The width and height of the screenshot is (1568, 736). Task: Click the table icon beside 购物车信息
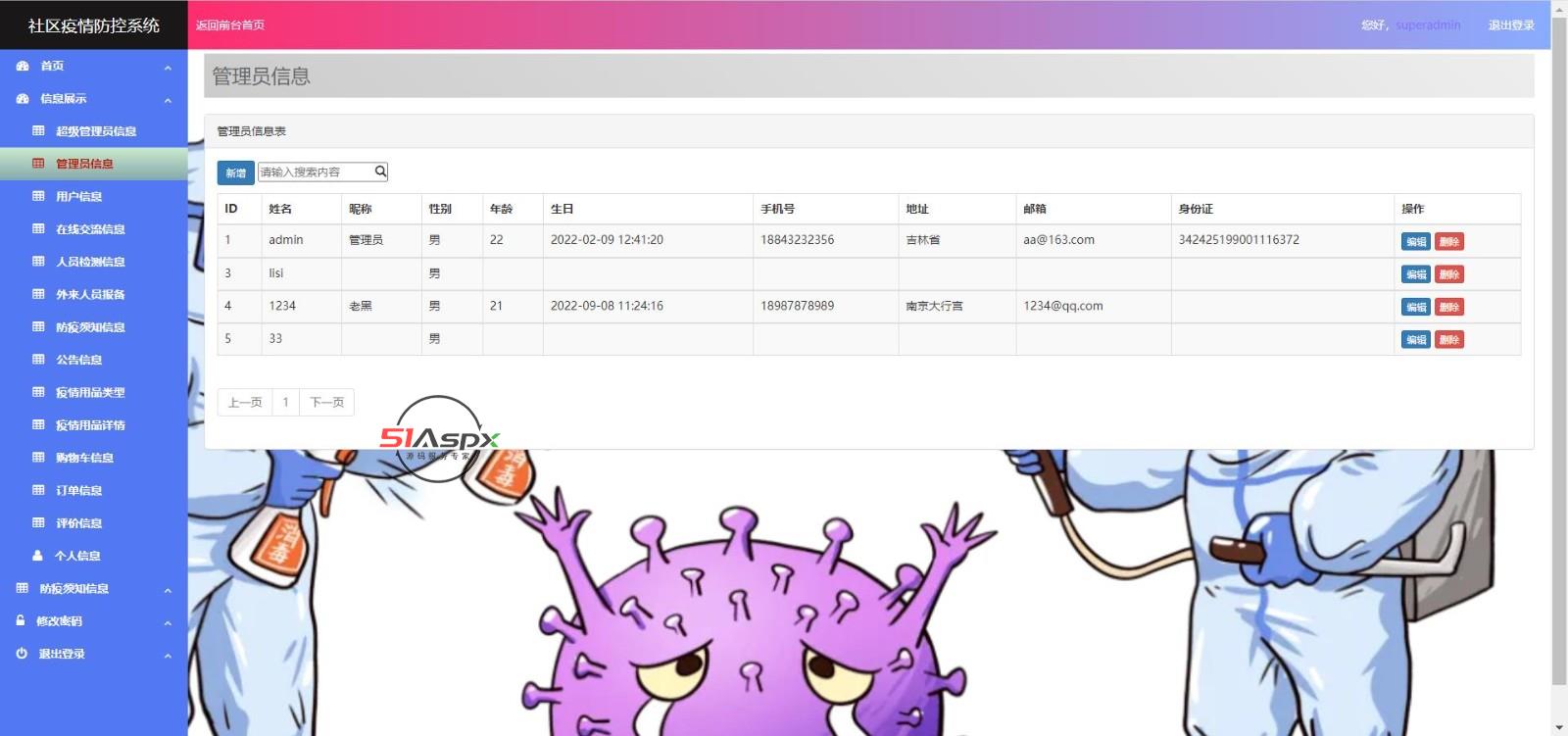(38, 458)
